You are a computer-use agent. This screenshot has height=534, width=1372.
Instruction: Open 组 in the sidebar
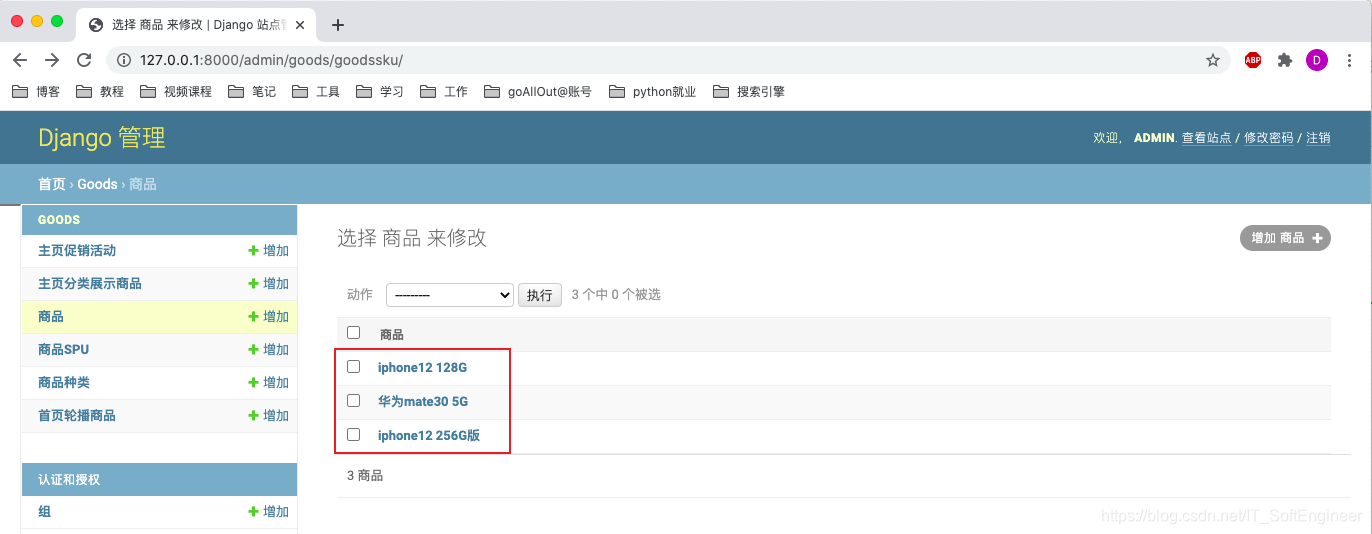click(x=44, y=512)
